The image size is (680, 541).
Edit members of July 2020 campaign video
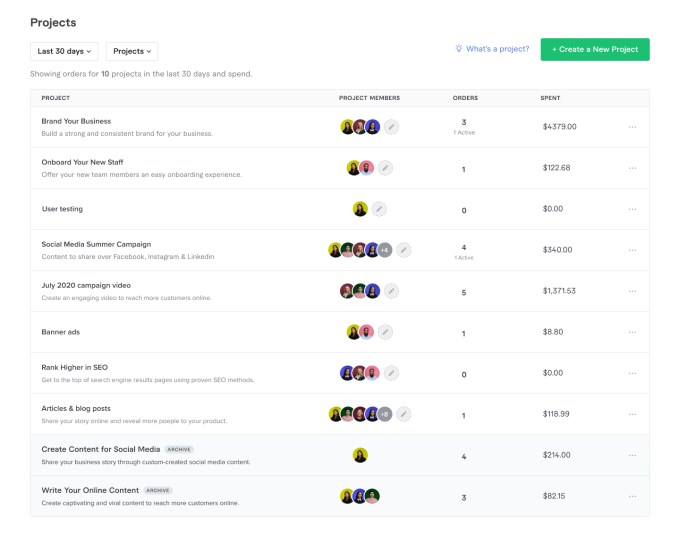pos(392,291)
